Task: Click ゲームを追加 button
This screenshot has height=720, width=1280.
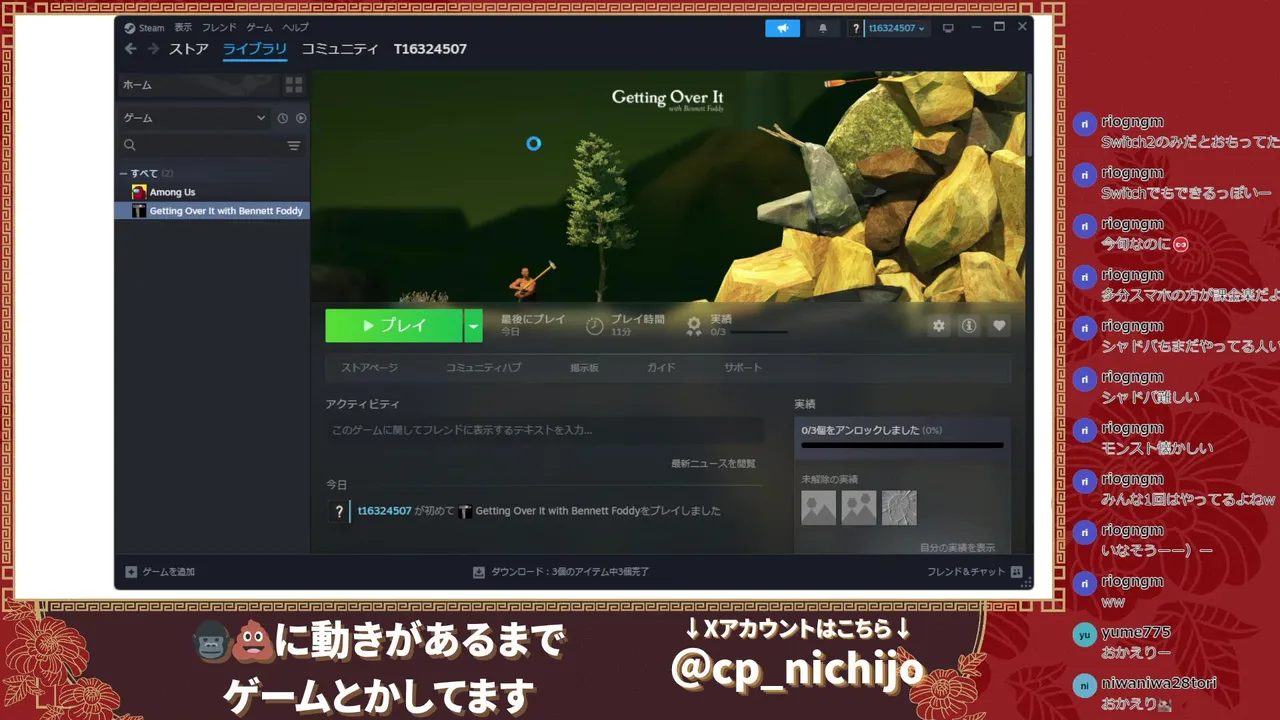Action: click(160, 572)
